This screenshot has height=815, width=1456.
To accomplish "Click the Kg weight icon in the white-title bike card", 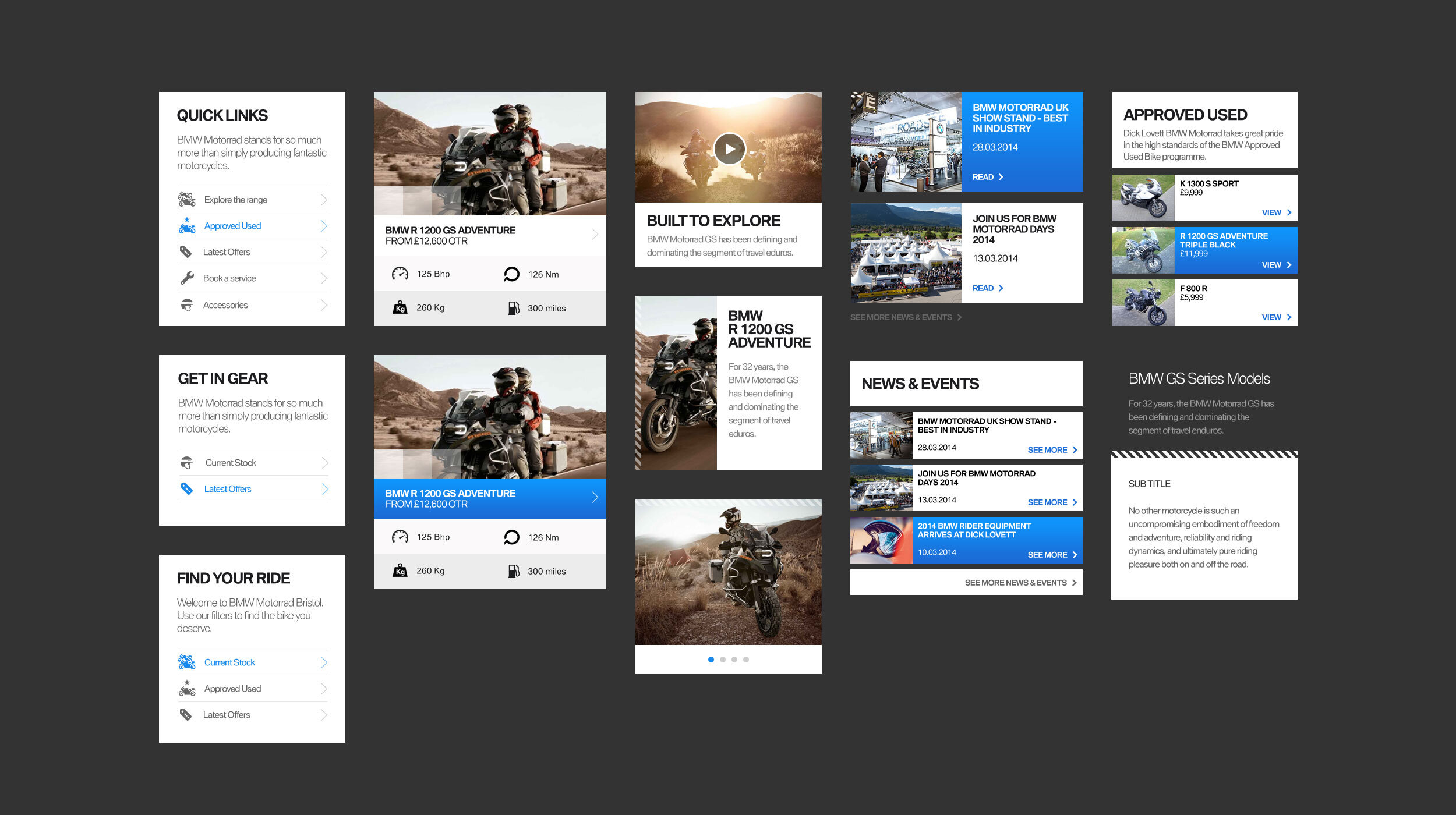I will (400, 307).
